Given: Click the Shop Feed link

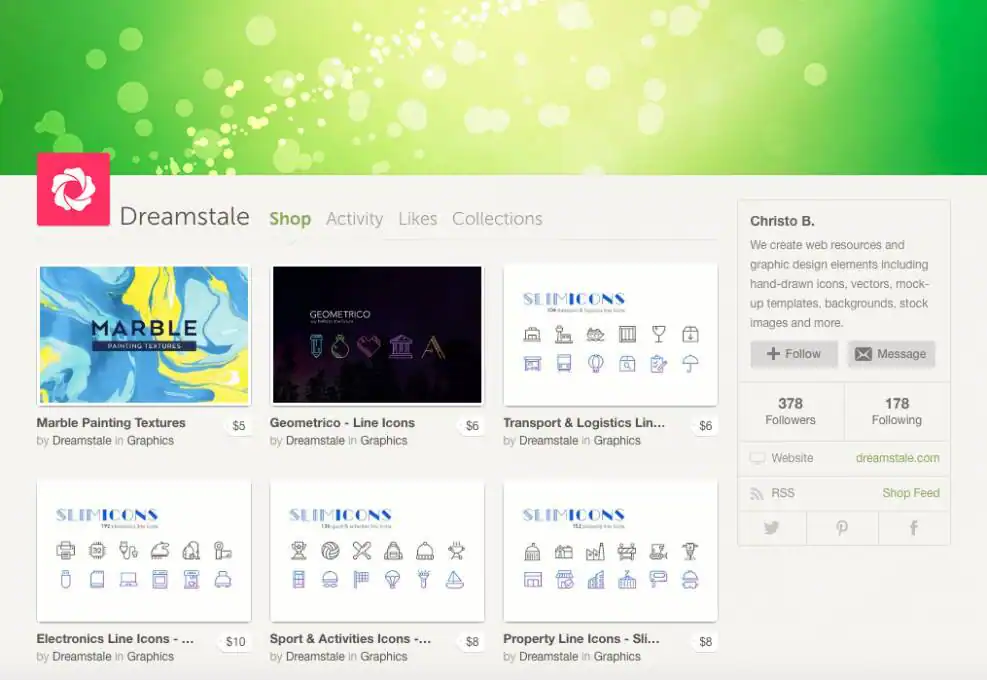Looking at the screenshot, I should click(910, 492).
